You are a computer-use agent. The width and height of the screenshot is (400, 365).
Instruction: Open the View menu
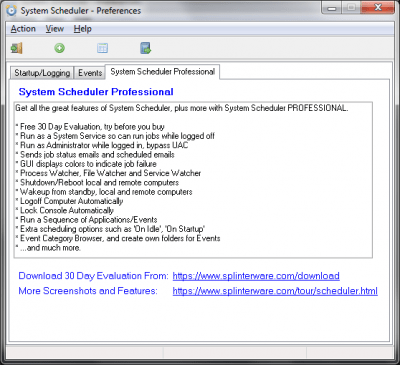pyautogui.click(x=55, y=29)
